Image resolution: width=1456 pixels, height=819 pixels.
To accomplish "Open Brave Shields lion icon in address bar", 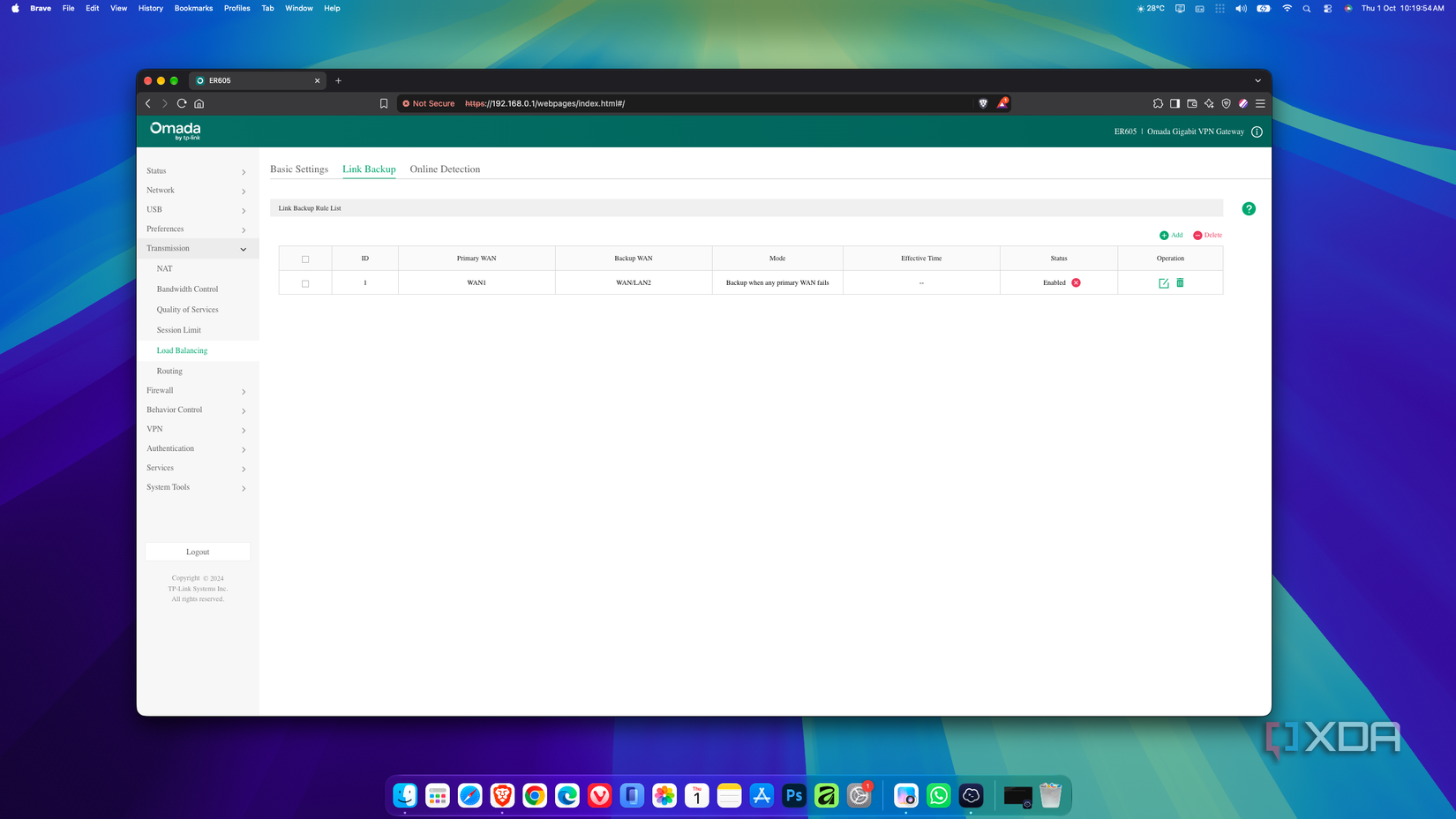I will [983, 103].
